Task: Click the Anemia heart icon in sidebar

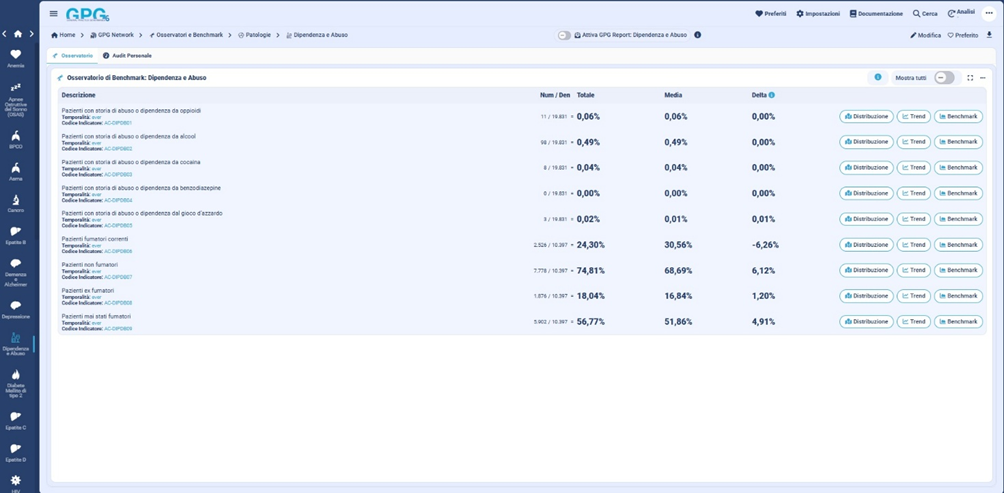Action: pyautogui.click(x=16, y=56)
